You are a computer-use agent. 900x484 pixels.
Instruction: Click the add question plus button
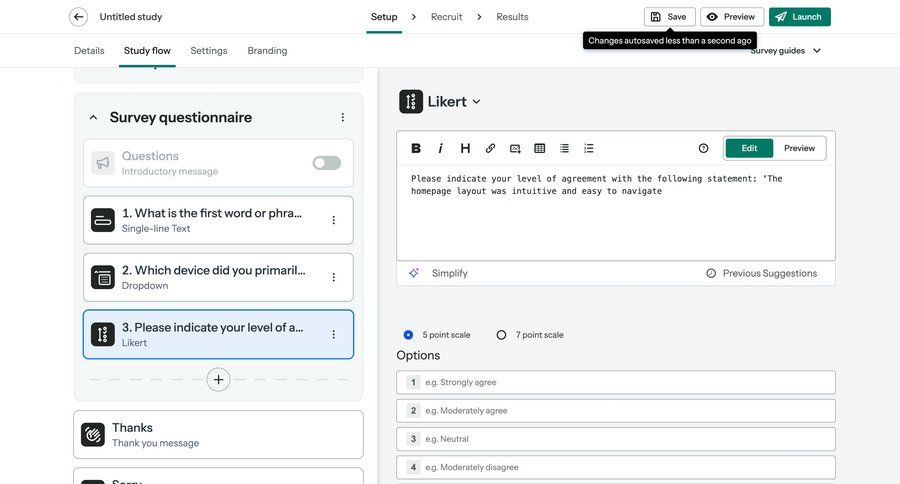pos(219,379)
